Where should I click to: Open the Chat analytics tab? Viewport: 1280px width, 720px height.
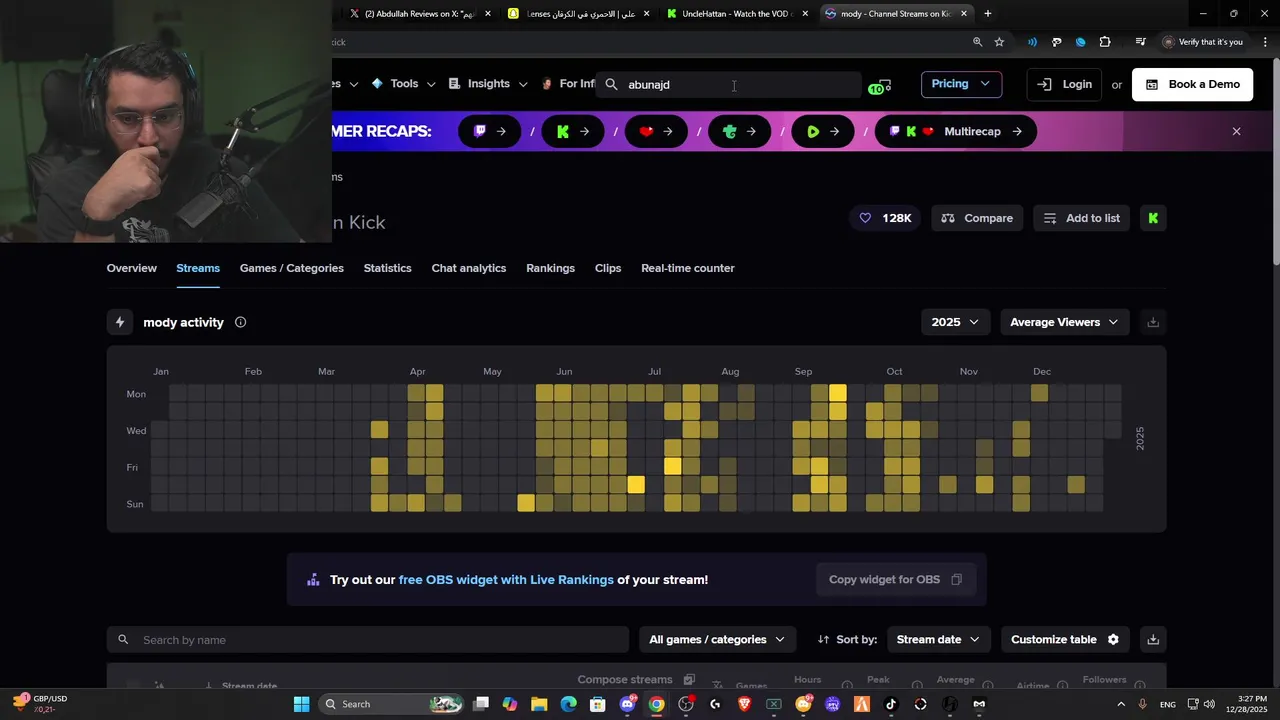(x=469, y=268)
